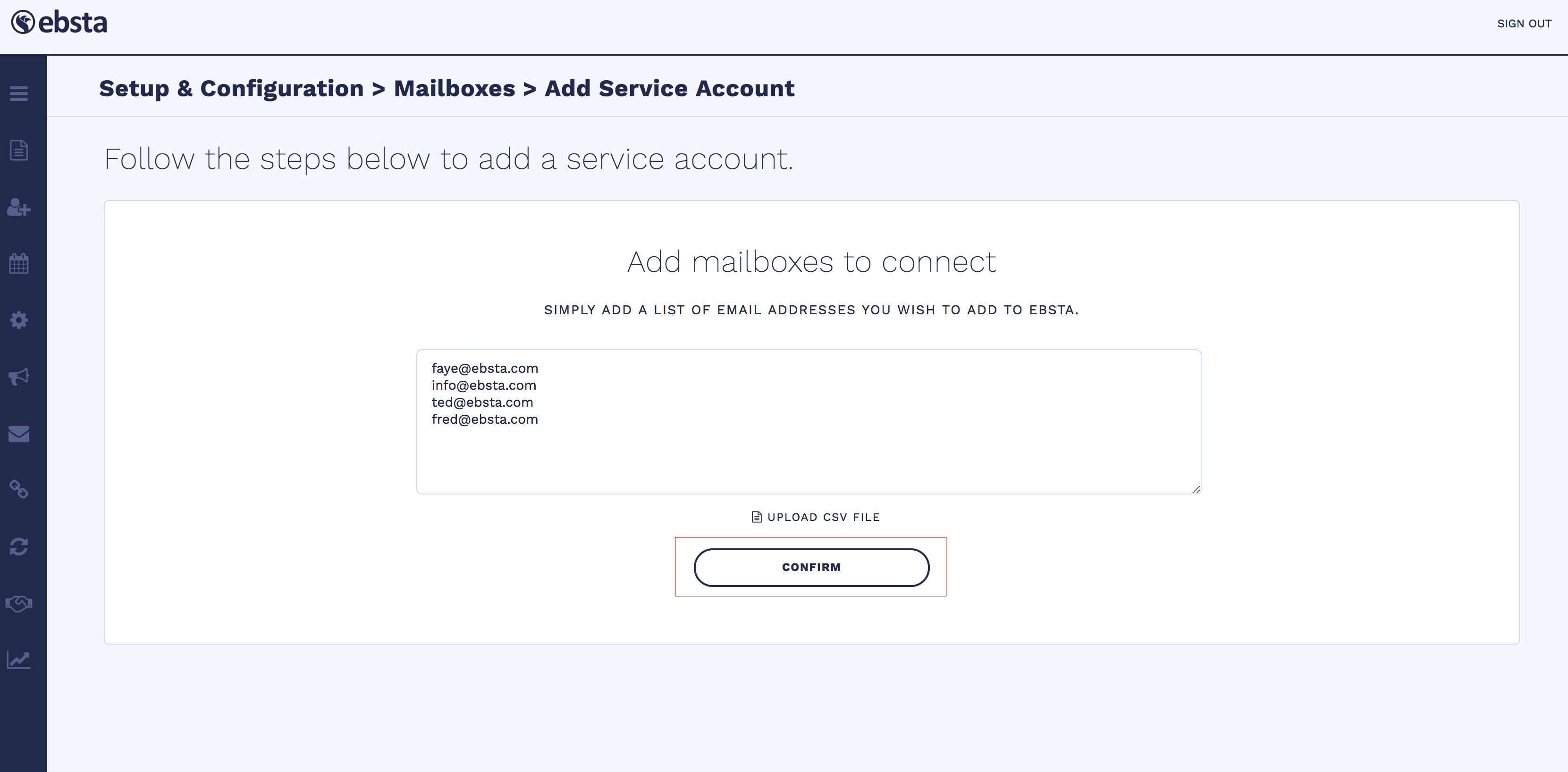Open the add user sidebar icon
The image size is (1568, 772).
[19, 208]
